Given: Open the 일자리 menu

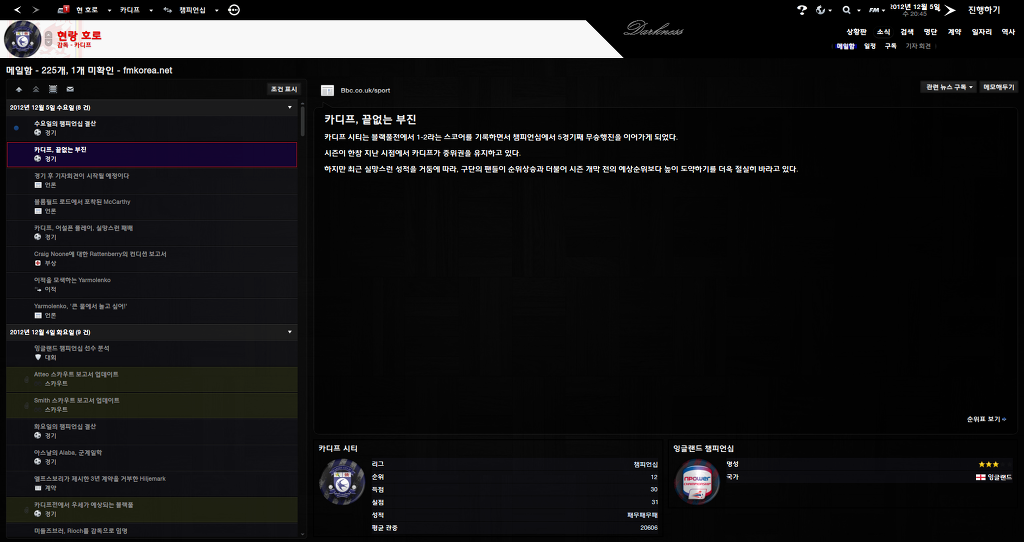Looking at the screenshot, I should point(982,31).
